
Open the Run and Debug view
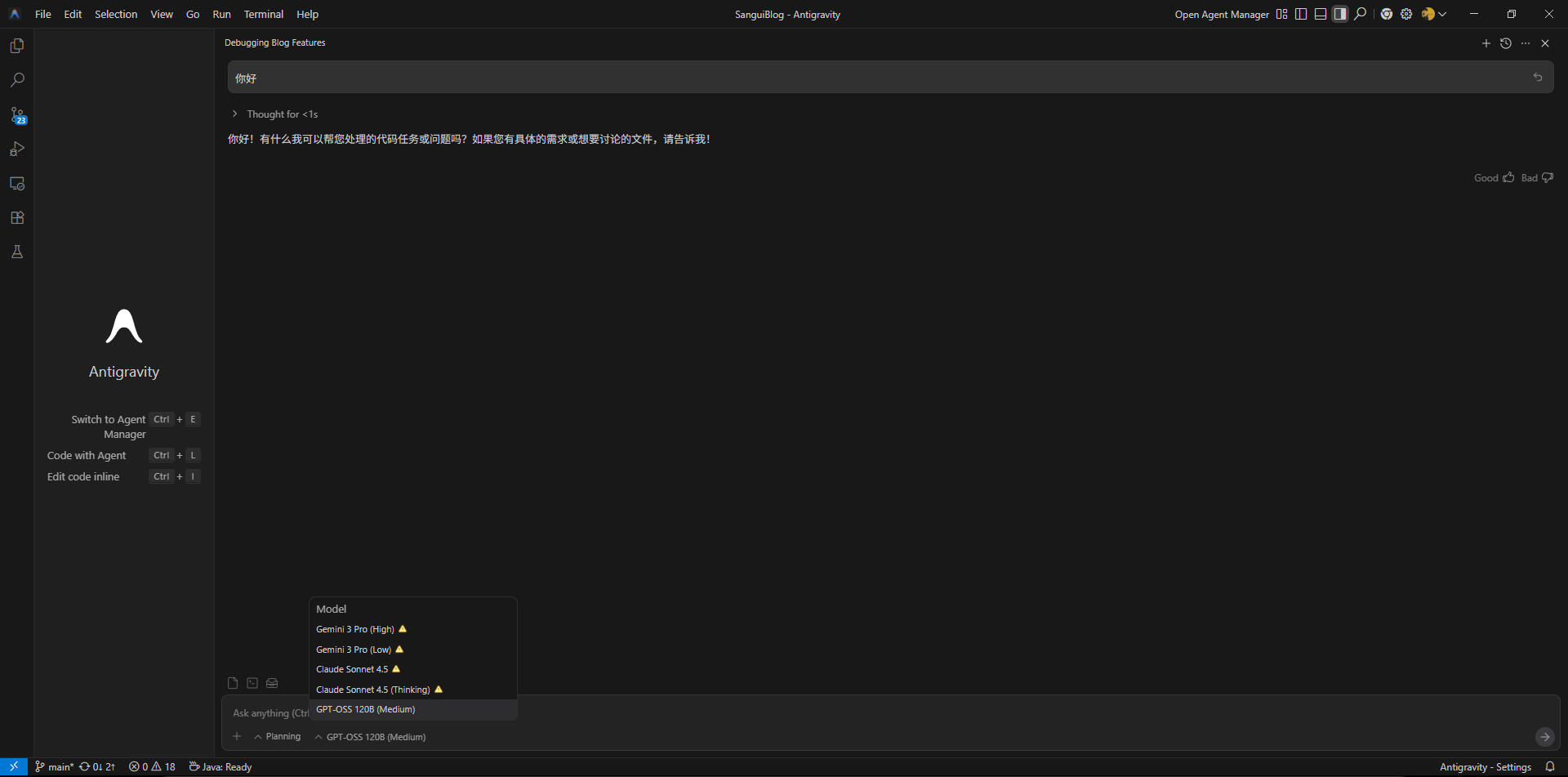tap(17, 150)
